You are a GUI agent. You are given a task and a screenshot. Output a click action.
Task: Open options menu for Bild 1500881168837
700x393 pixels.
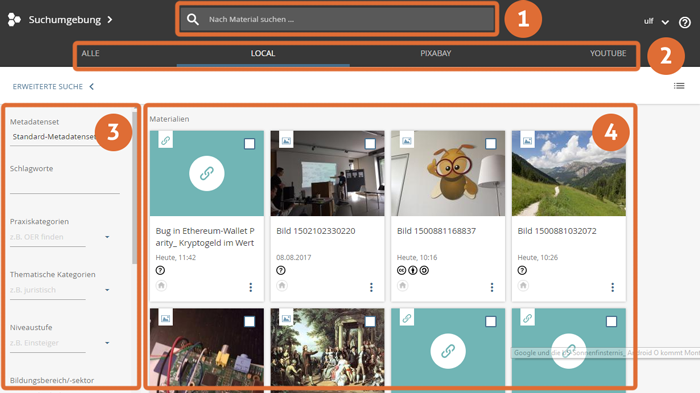tap(492, 287)
